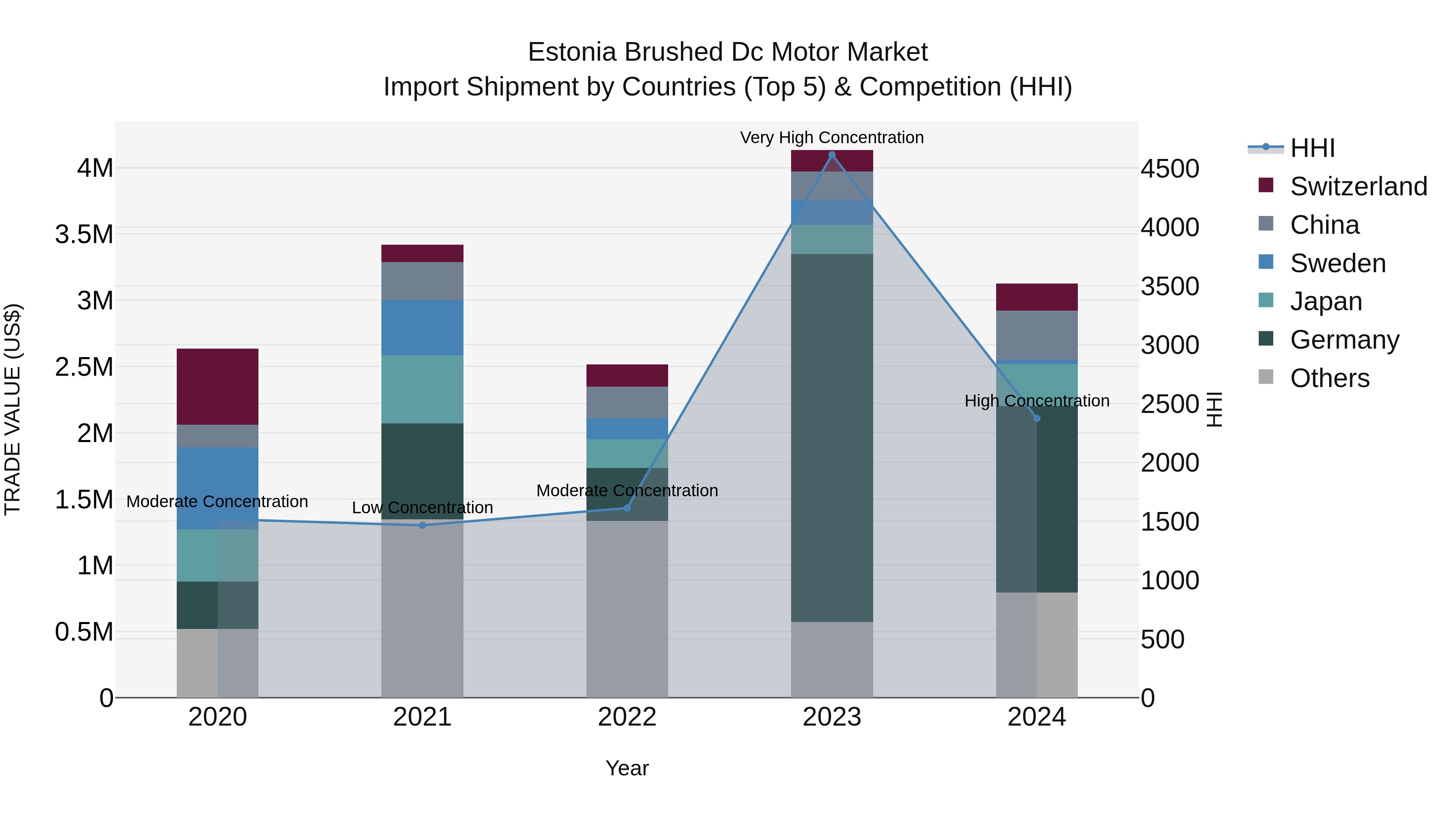
Task: Click the Sweden segment of the 2020 bar
Action: pos(218,488)
